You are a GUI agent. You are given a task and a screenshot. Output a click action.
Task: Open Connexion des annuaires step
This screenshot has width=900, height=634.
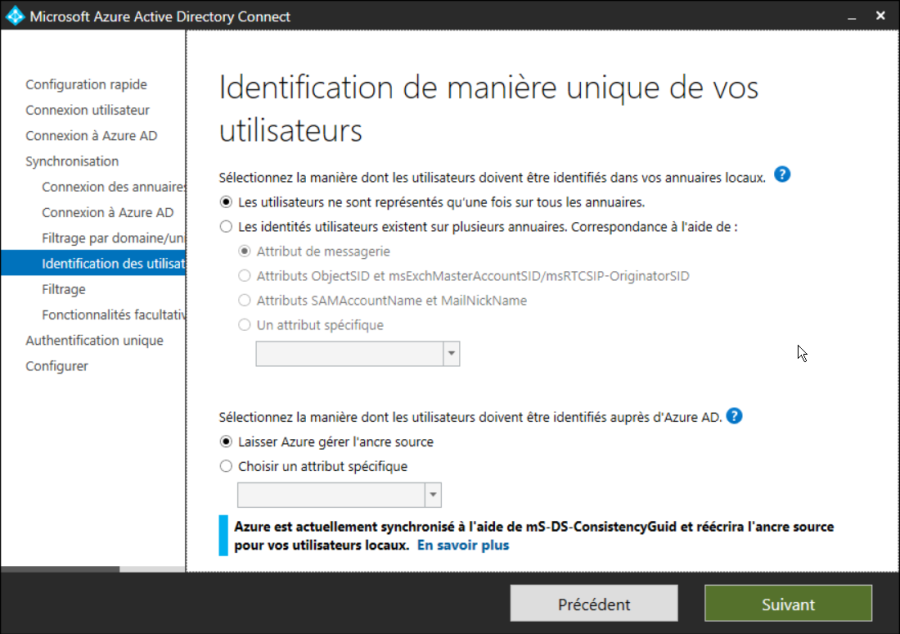tap(113, 187)
